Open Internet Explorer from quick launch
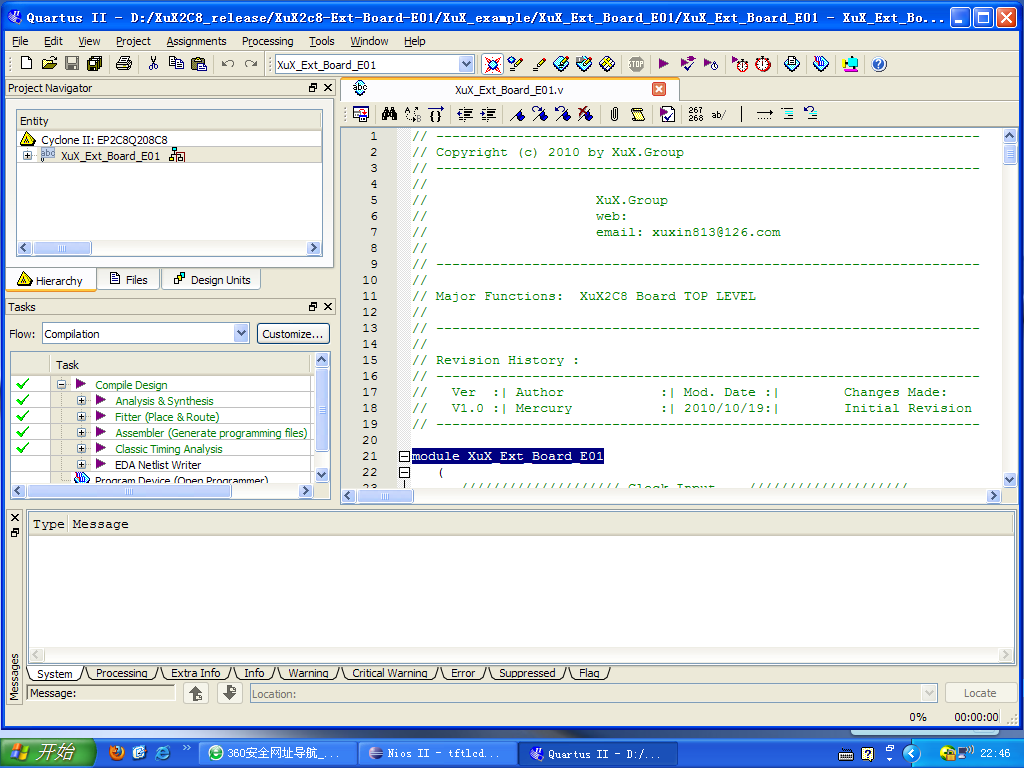The image size is (1024, 768). point(162,752)
